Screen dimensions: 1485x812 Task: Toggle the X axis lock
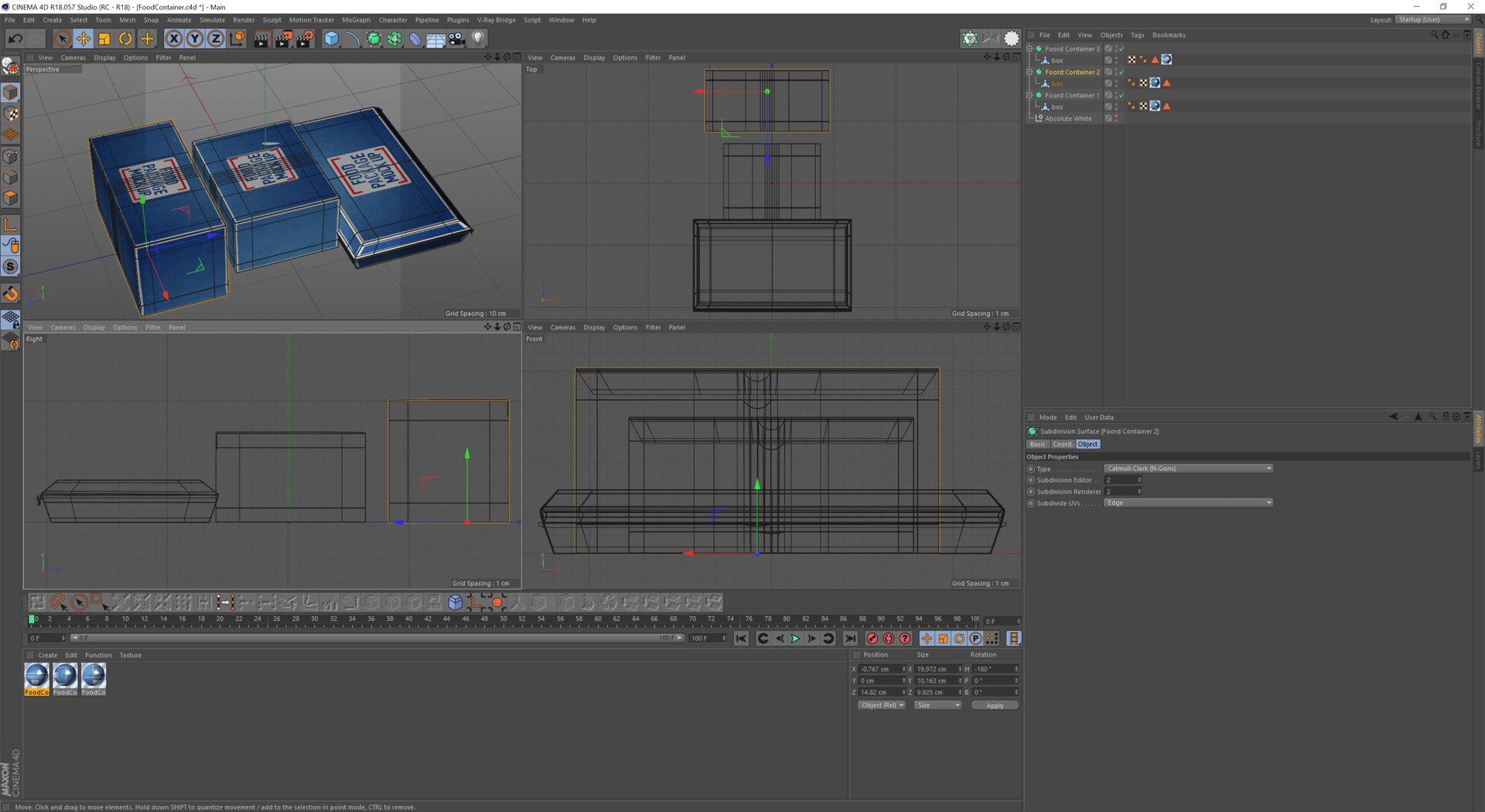pos(174,38)
